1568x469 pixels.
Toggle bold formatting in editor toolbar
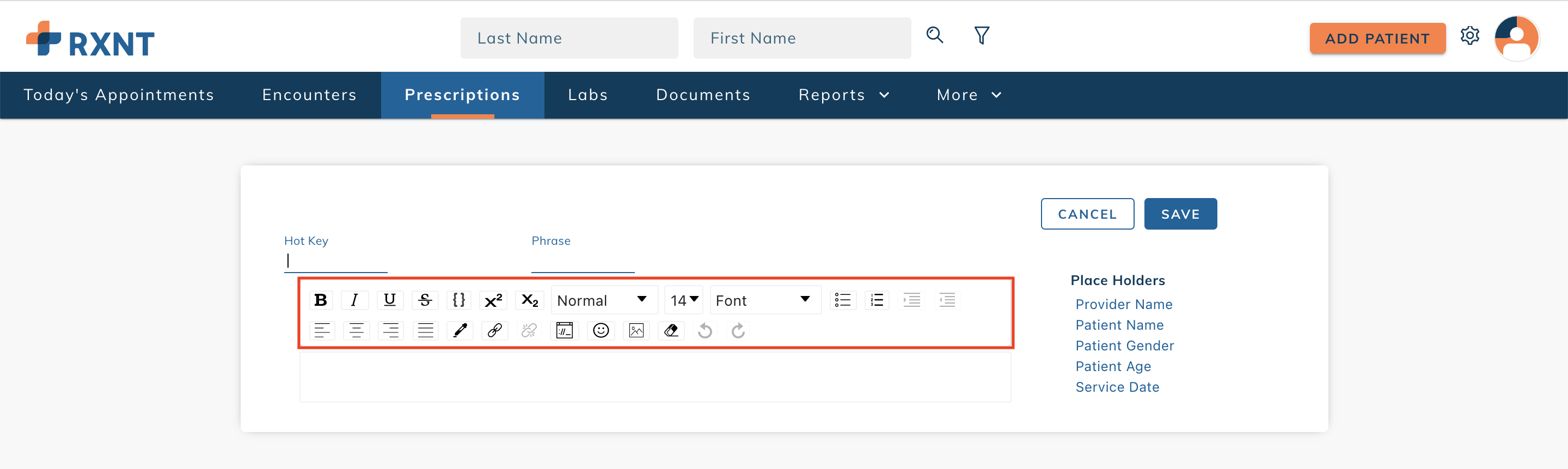click(x=320, y=300)
